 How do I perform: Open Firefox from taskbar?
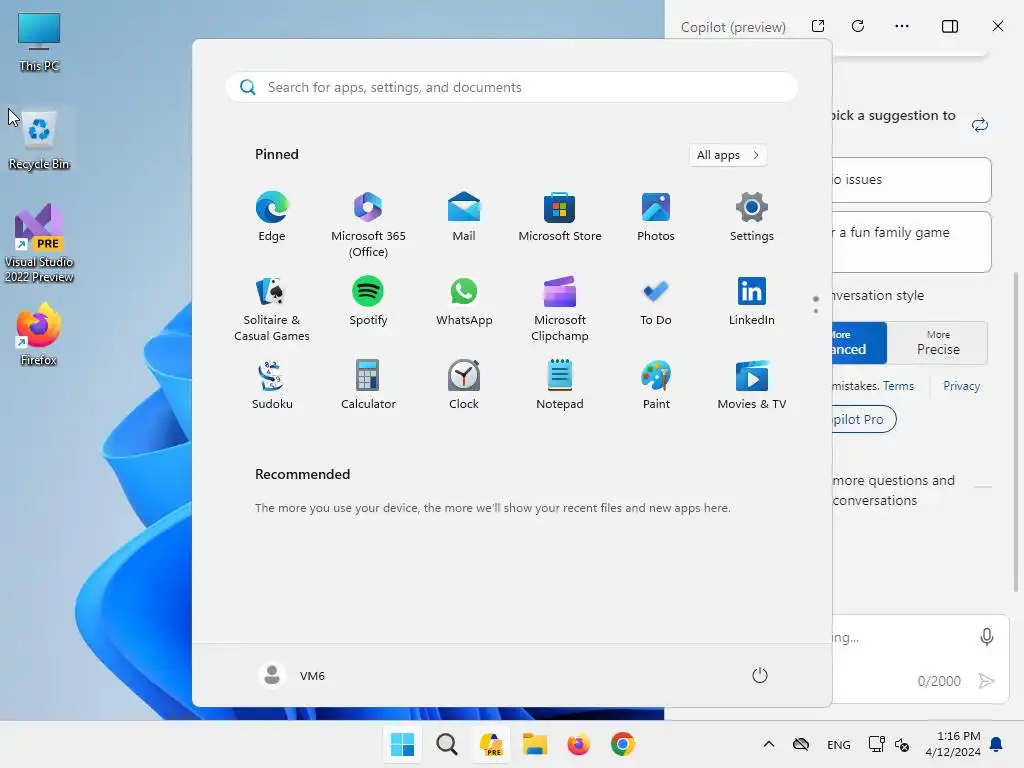click(x=579, y=744)
